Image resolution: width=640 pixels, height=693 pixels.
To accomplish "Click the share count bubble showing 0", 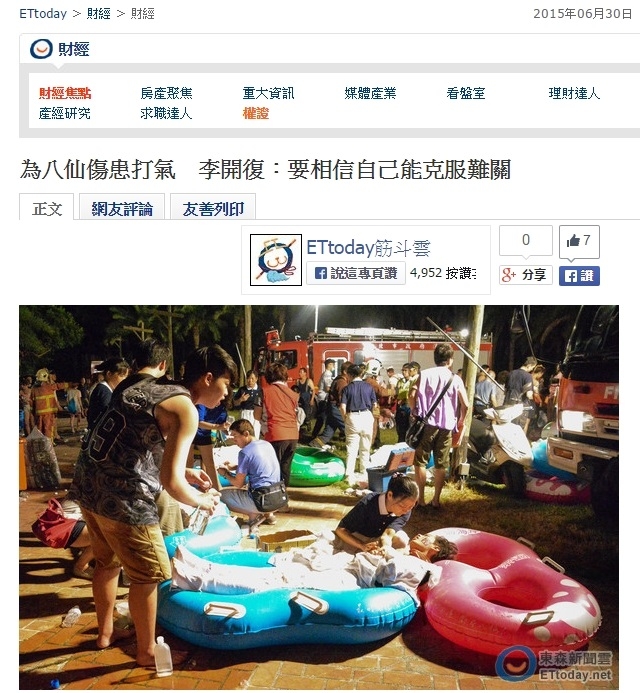I will 526,240.
